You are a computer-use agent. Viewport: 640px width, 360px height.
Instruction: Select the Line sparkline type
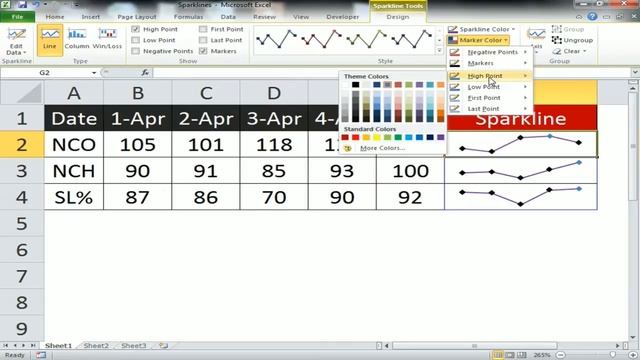50,40
